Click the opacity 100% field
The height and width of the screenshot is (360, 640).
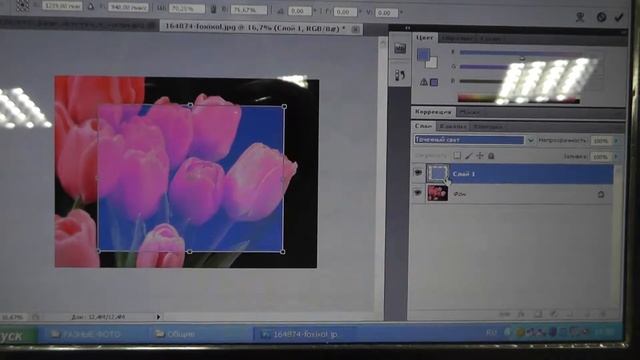click(x=600, y=140)
